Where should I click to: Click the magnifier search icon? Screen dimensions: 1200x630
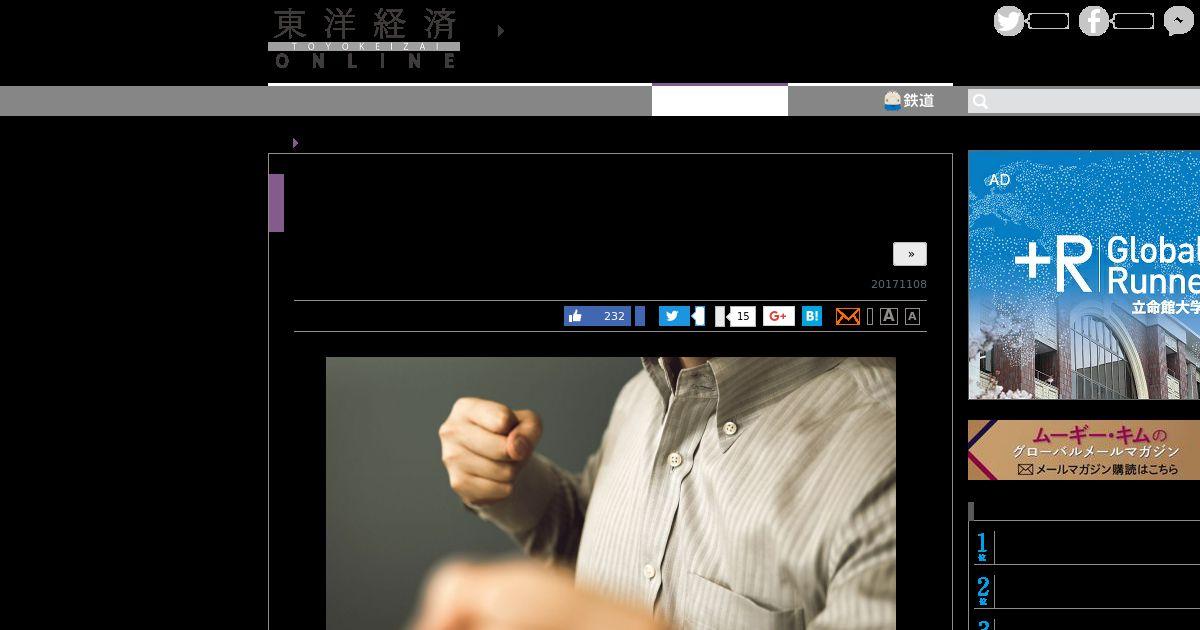tap(980, 101)
